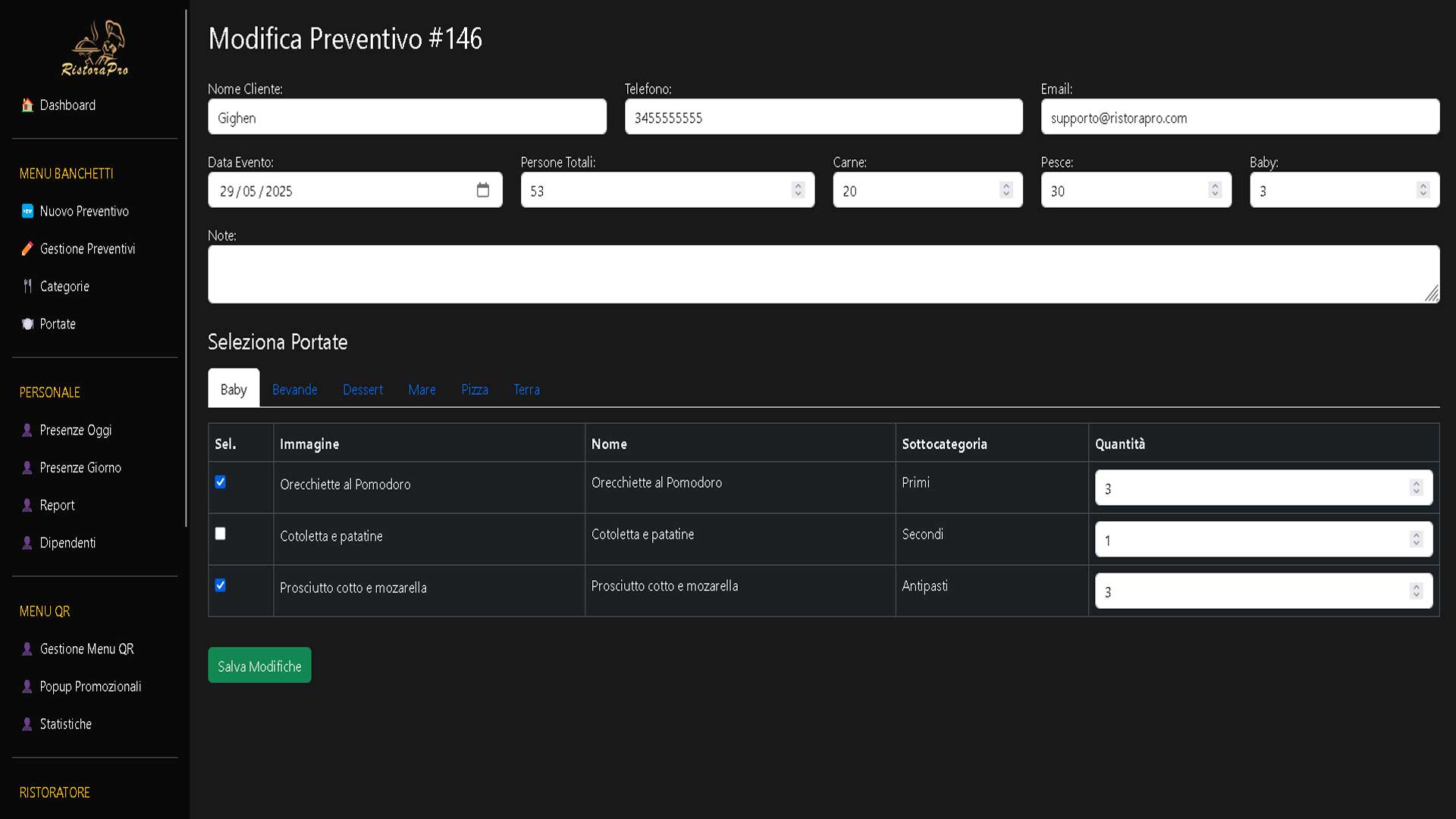Viewport: 1456px width, 819px height.
Task: Adjust the Baby count spinner arrows
Action: (1423, 190)
